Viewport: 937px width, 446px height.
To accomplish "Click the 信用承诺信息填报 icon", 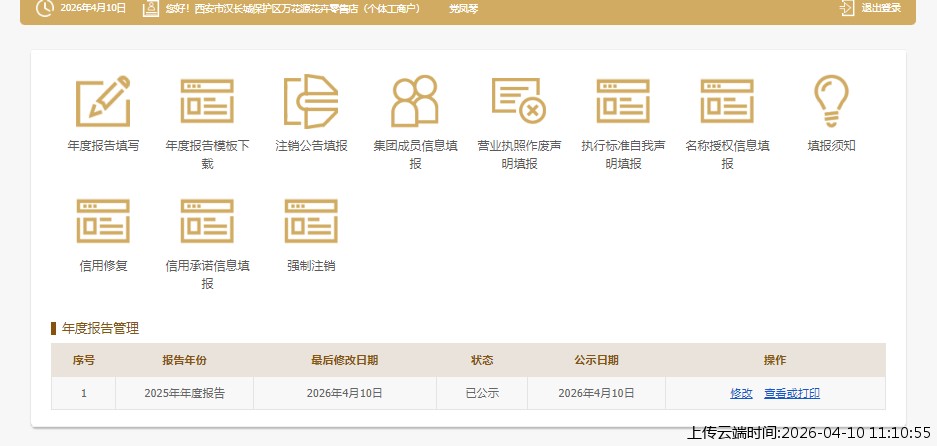I will point(207,221).
